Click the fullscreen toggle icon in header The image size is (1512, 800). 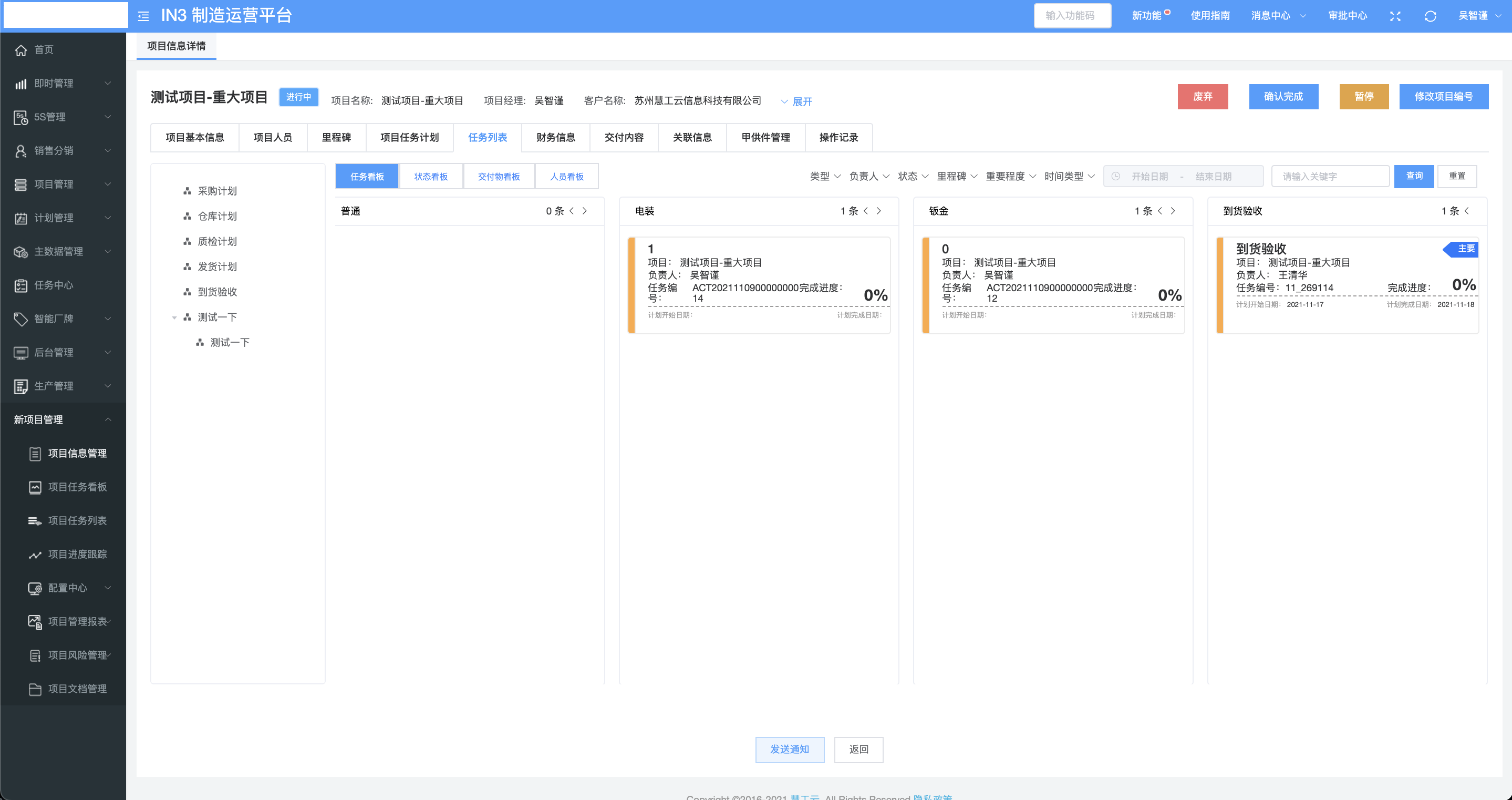(1395, 16)
